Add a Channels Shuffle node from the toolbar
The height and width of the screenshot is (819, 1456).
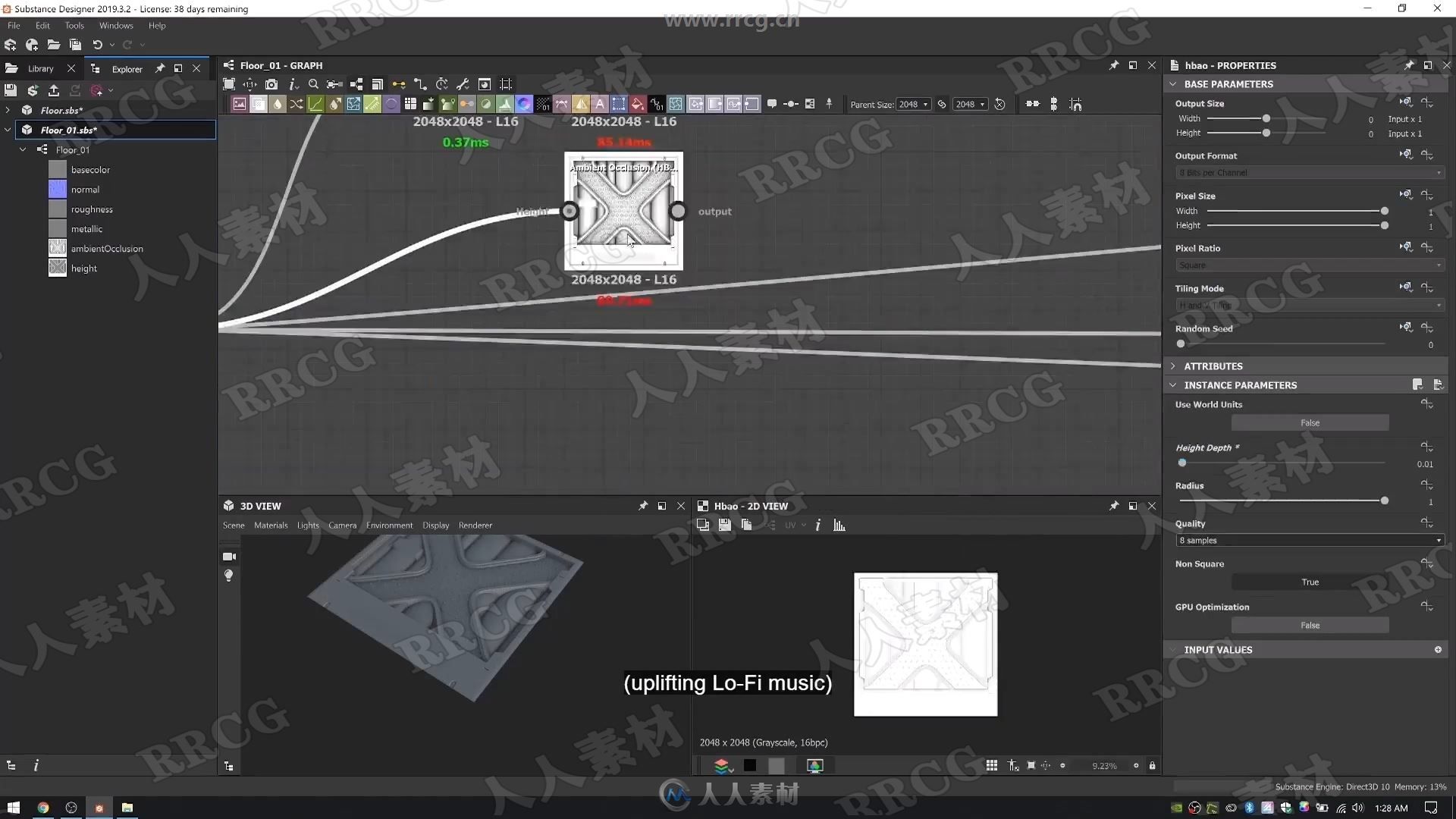tap(297, 105)
